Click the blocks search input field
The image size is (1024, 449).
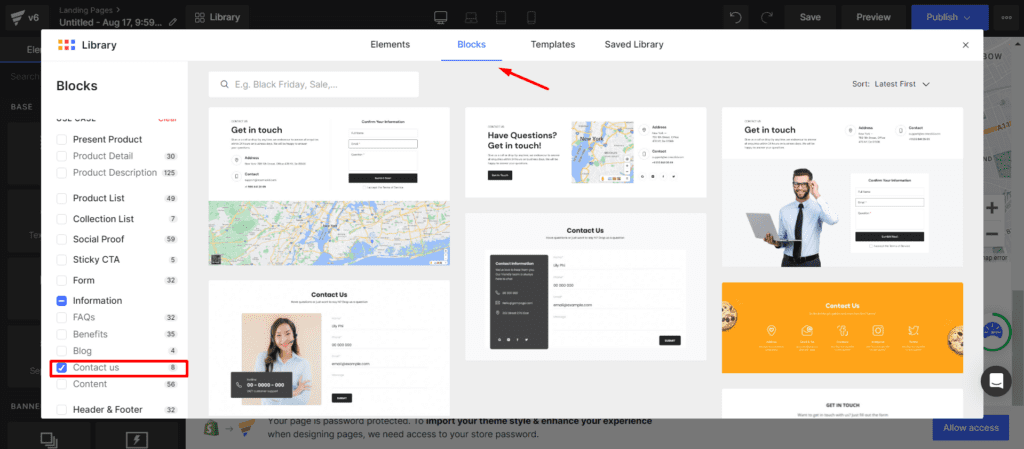[x=313, y=84]
